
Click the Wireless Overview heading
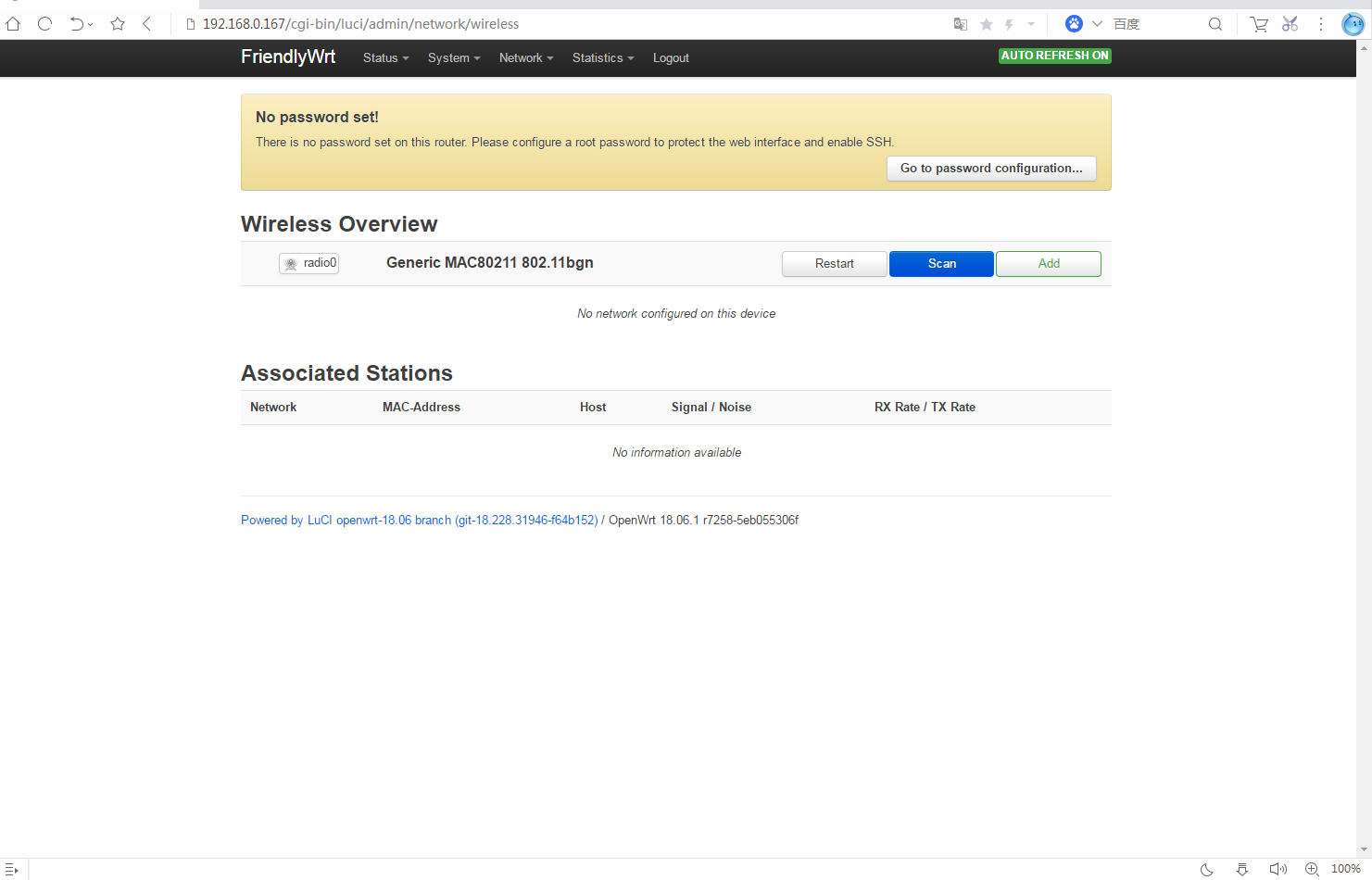339,224
